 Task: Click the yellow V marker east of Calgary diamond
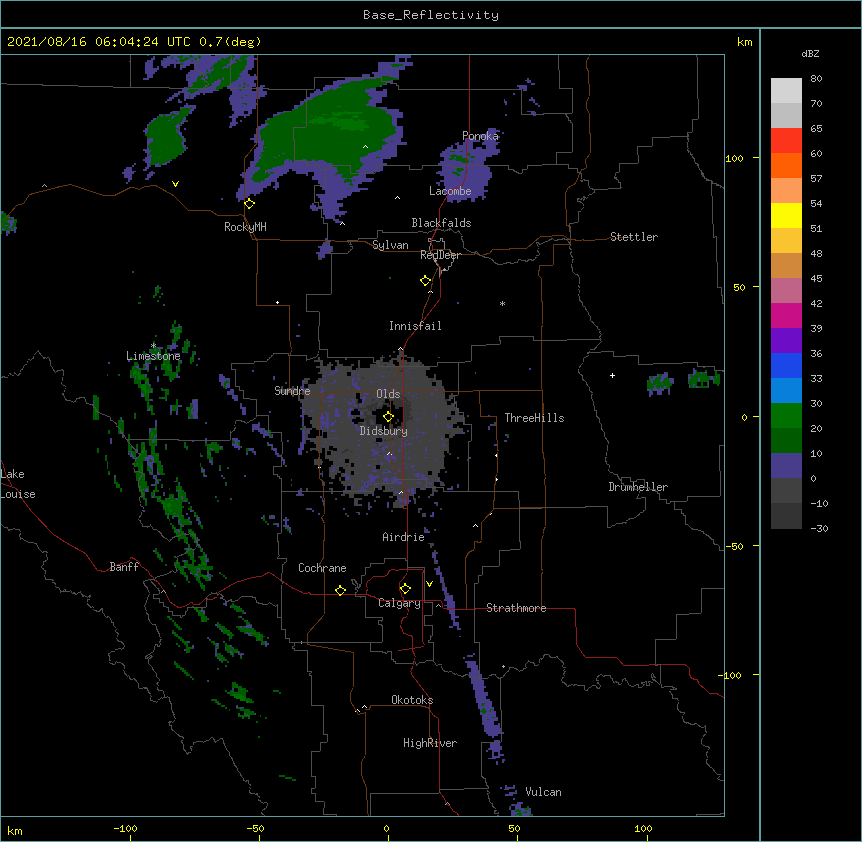[429, 584]
